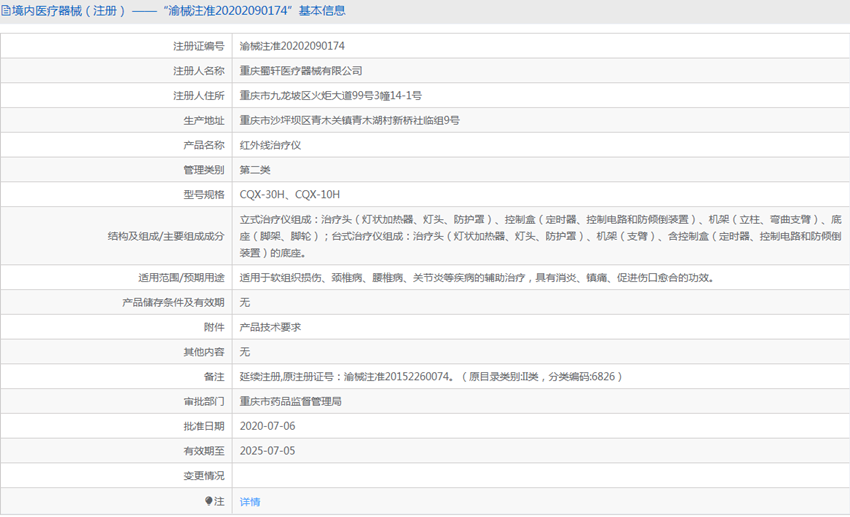This screenshot has width=850, height=517.
Task: Click the 备注 row label
Action: 214,377
